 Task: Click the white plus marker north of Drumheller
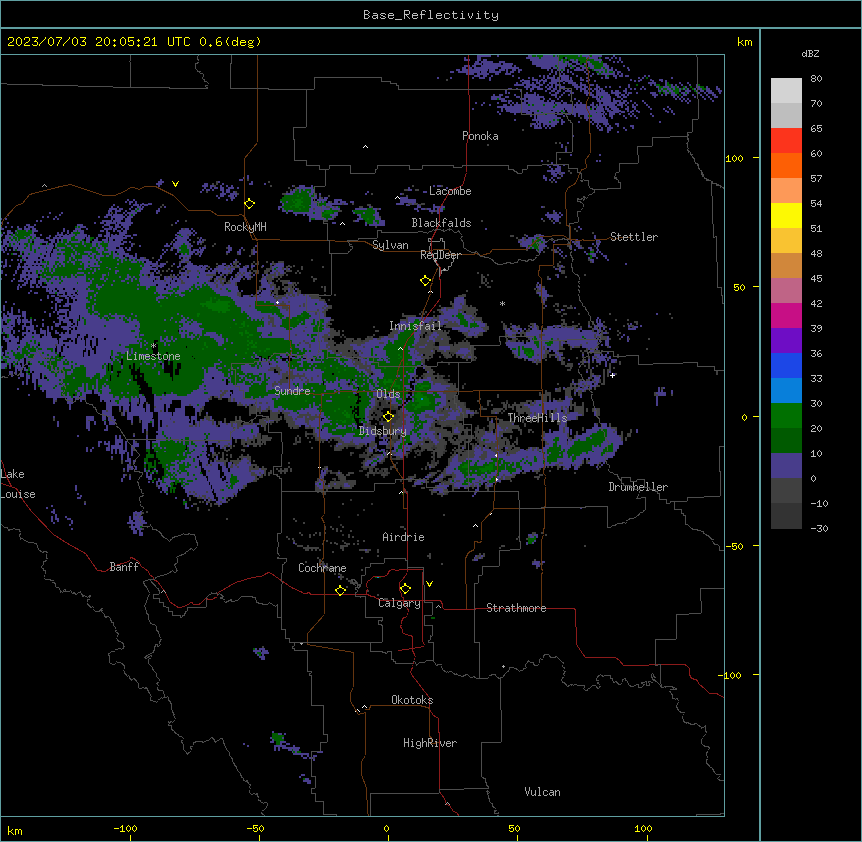tap(612, 375)
